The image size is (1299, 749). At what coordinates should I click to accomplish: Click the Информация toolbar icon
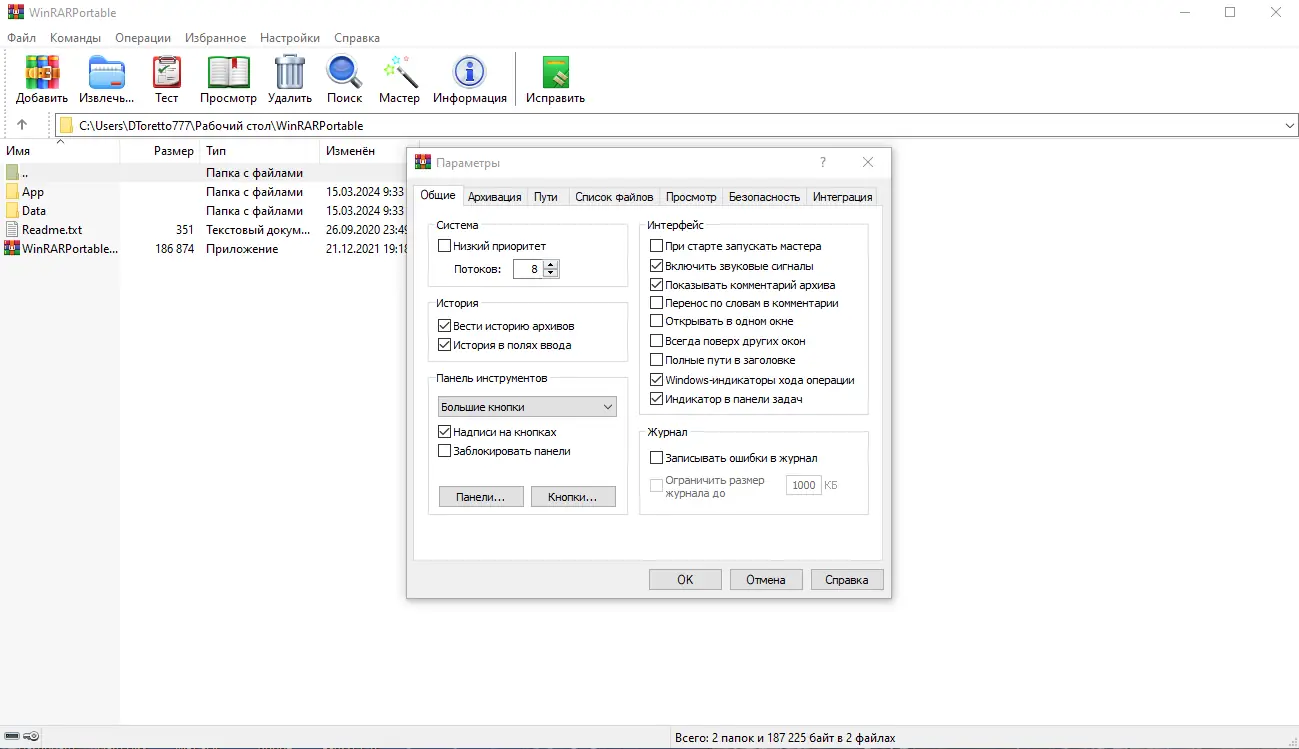tap(469, 72)
